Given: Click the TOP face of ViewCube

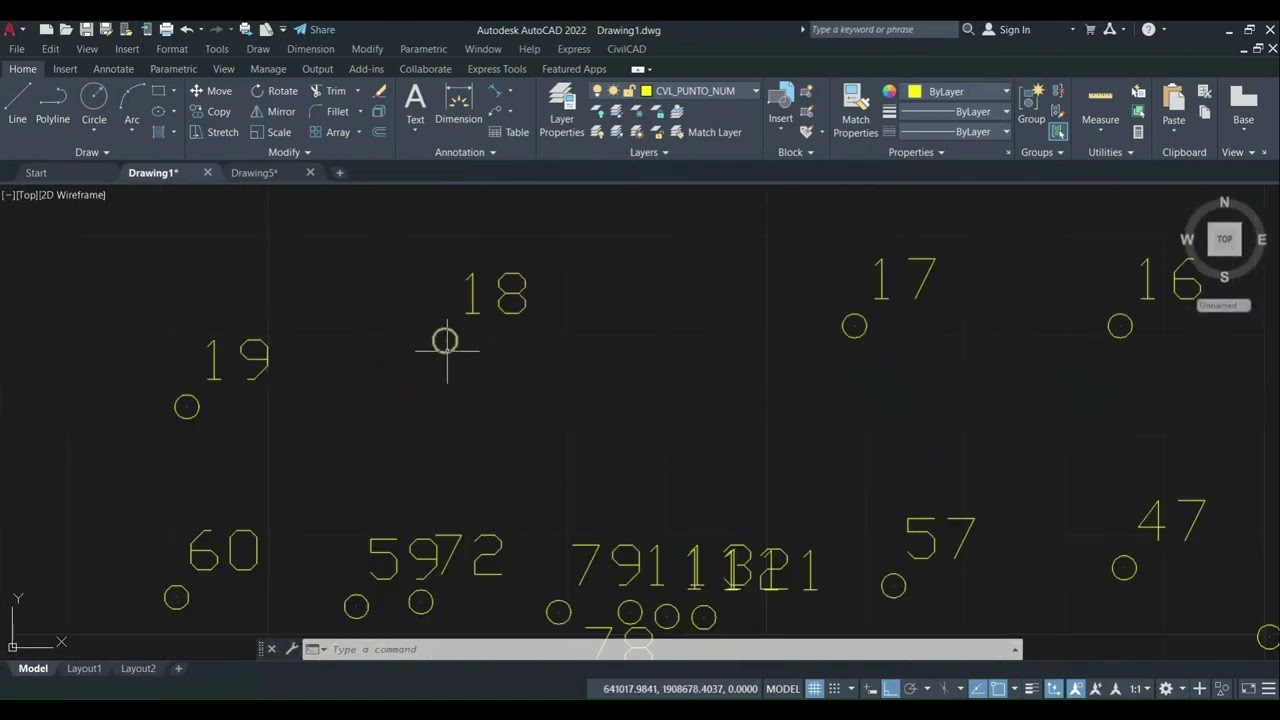Looking at the screenshot, I should (1224, 239).
